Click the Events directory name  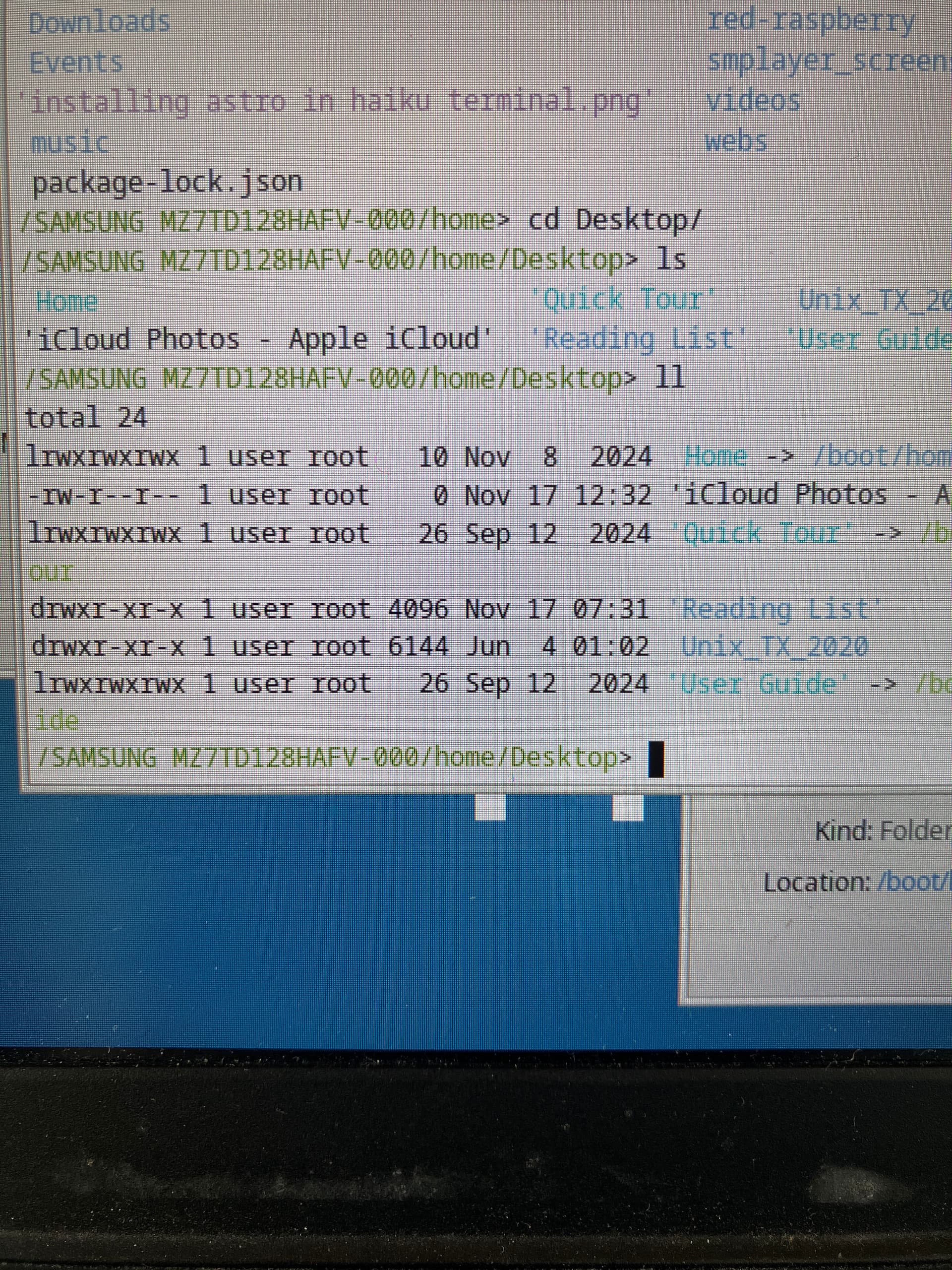76,62
